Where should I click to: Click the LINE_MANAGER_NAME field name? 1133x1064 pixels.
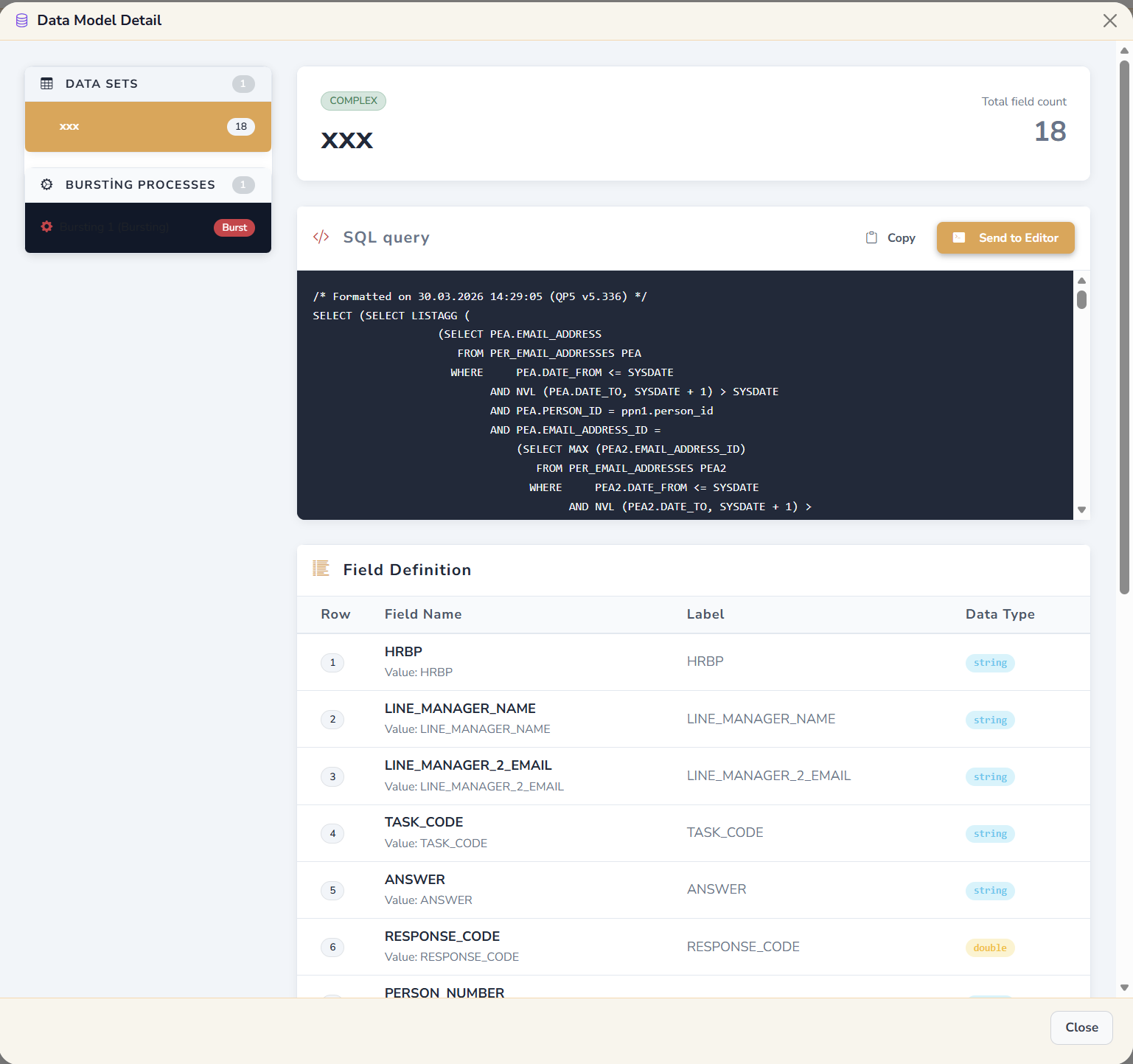(x=460, y=709)
